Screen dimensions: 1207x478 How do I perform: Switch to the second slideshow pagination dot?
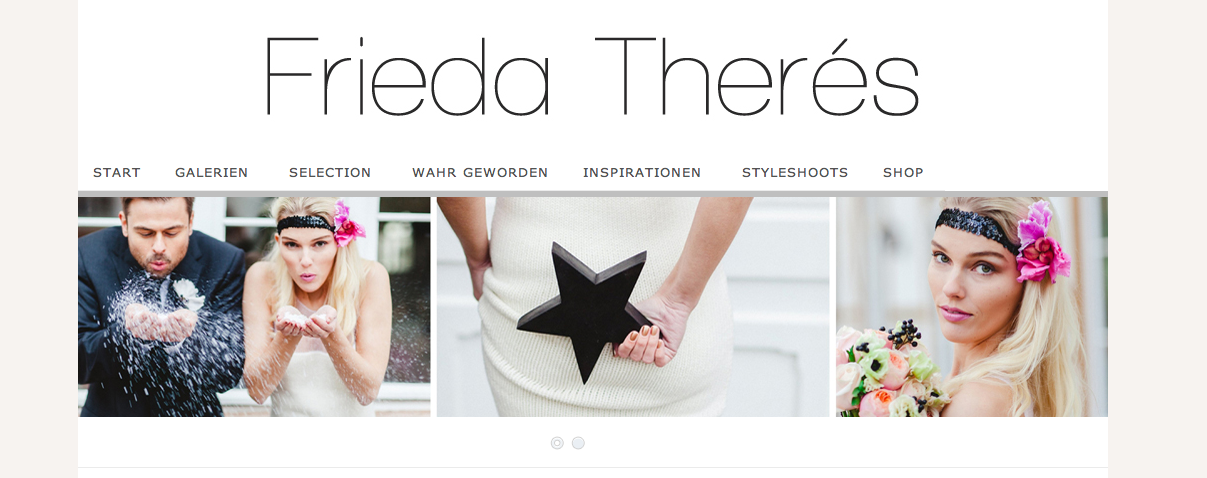click(578, 443)
